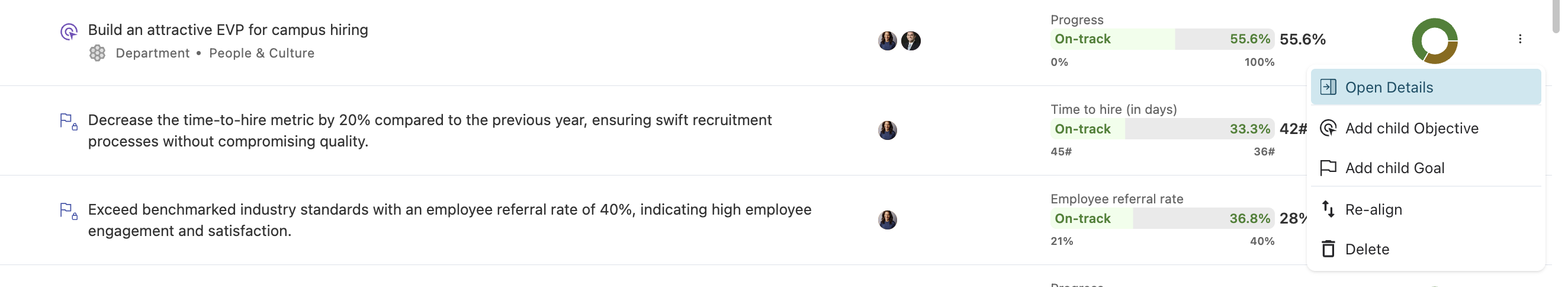Click the goal flag icon for referral rate
The image size is (1568, 287).
click(68, 211)
